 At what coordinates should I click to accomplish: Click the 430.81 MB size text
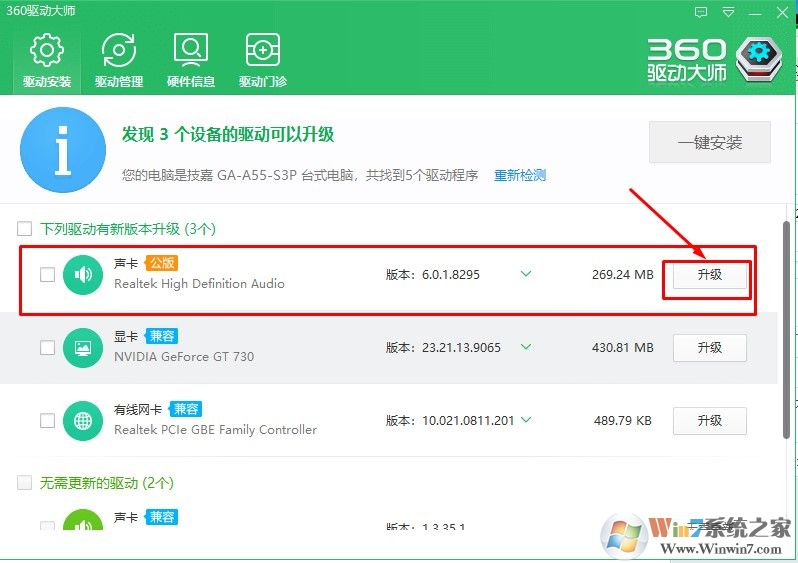coord(622,348)
